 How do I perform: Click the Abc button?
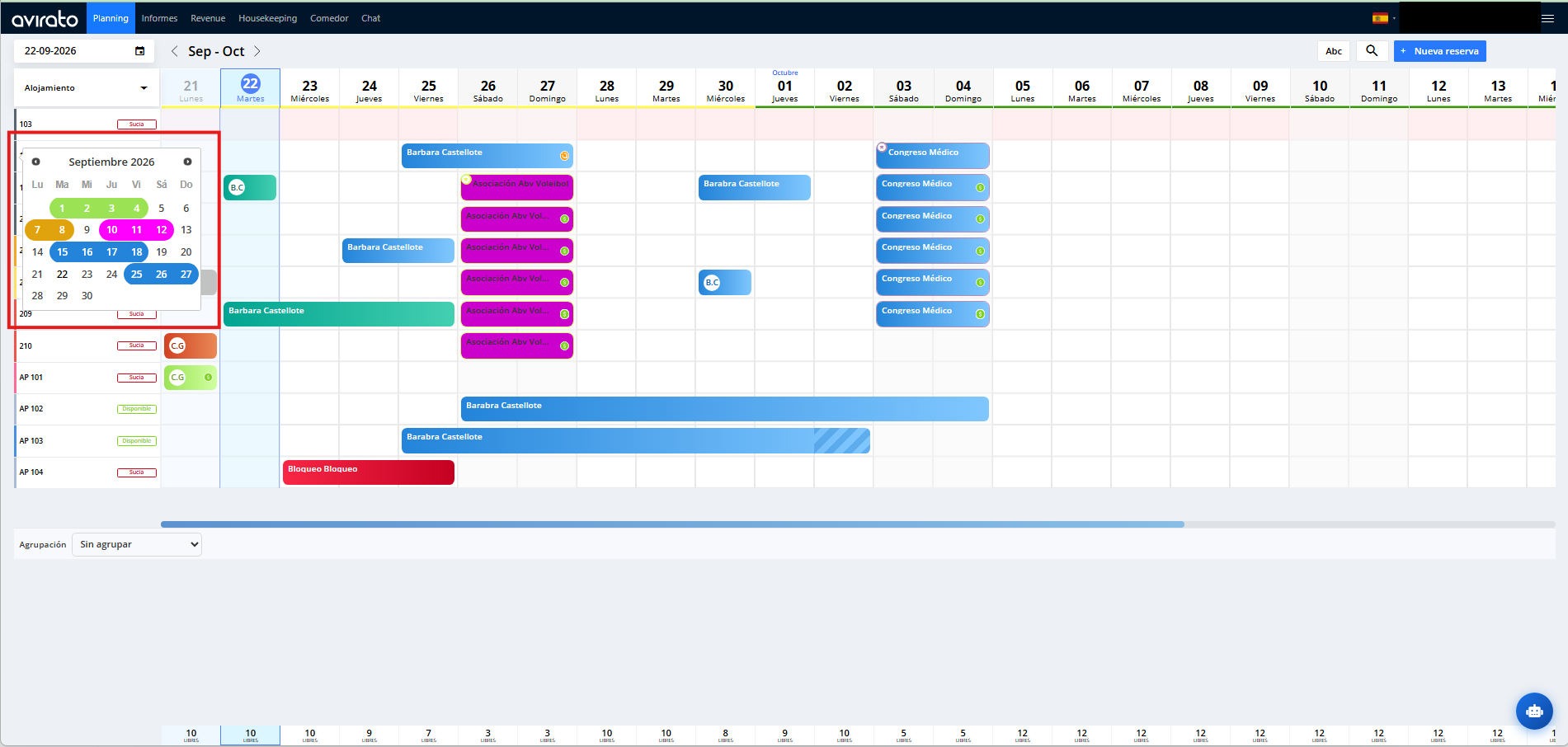[x=1334, y=51]
